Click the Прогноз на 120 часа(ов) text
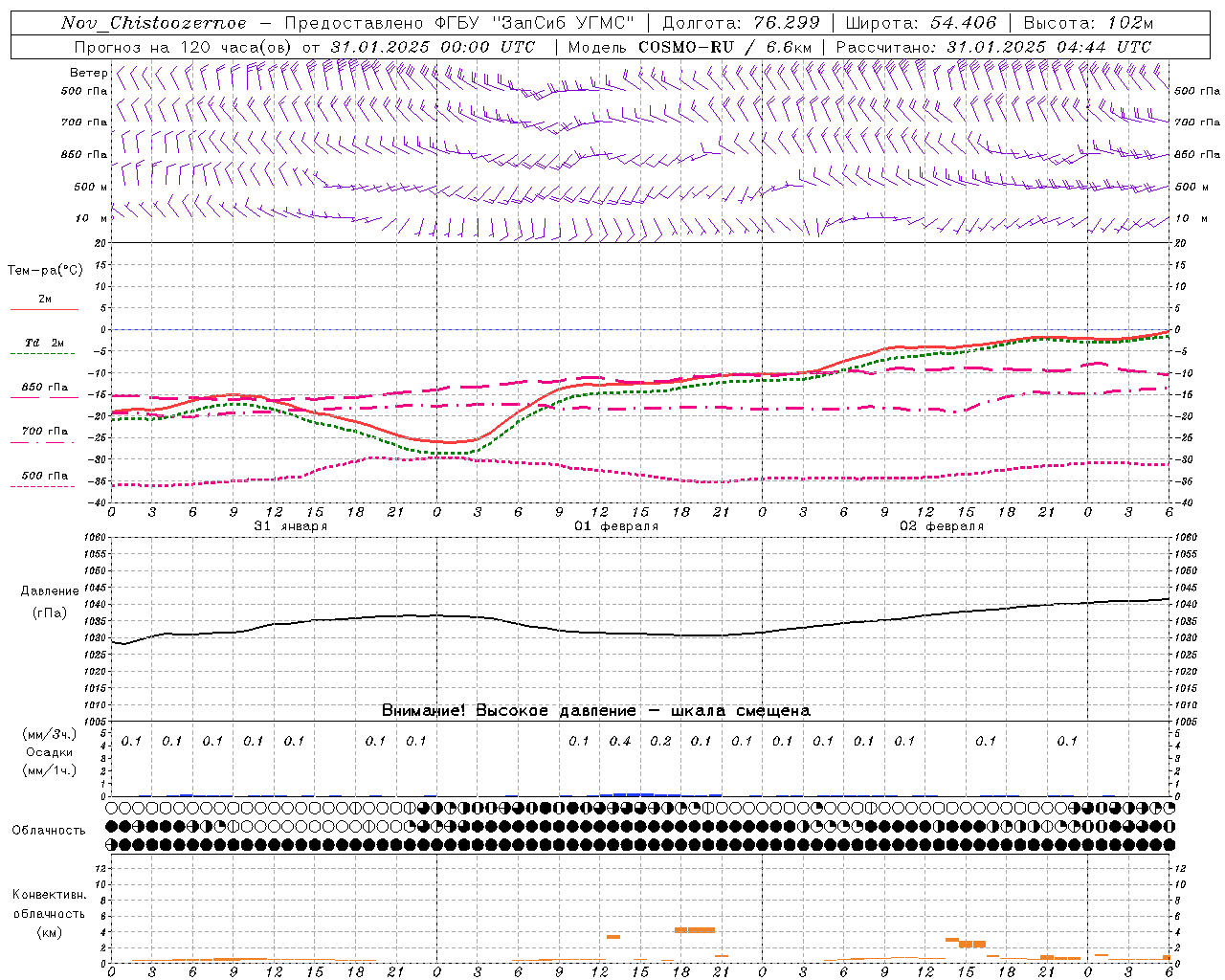 185,47
